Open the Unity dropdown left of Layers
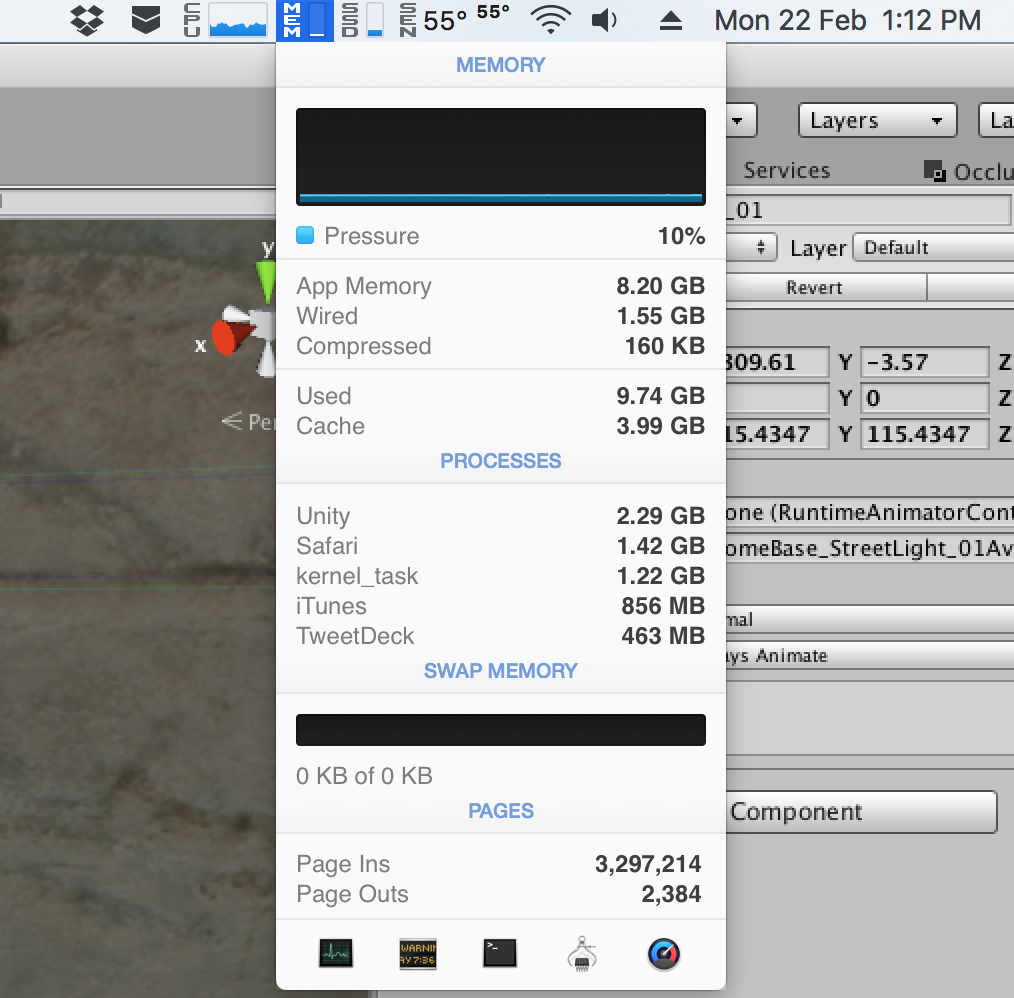This screenshot has height=998, width=1014. point(741,120)
